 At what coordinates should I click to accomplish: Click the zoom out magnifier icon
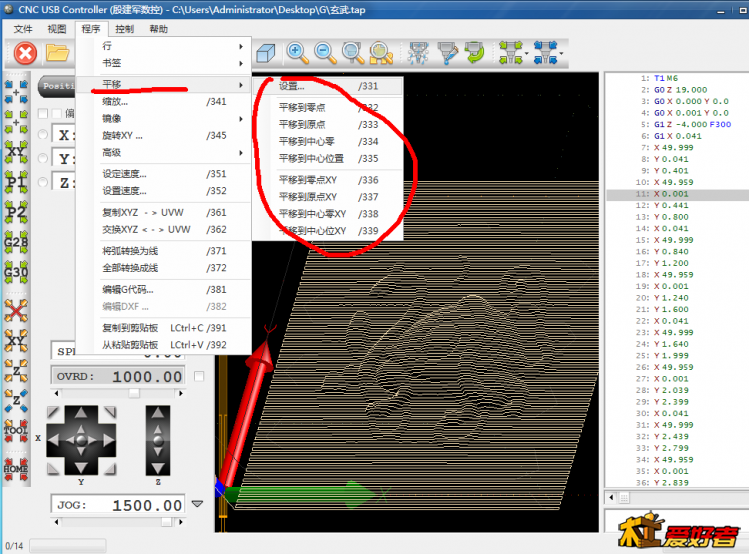point(325,53)
